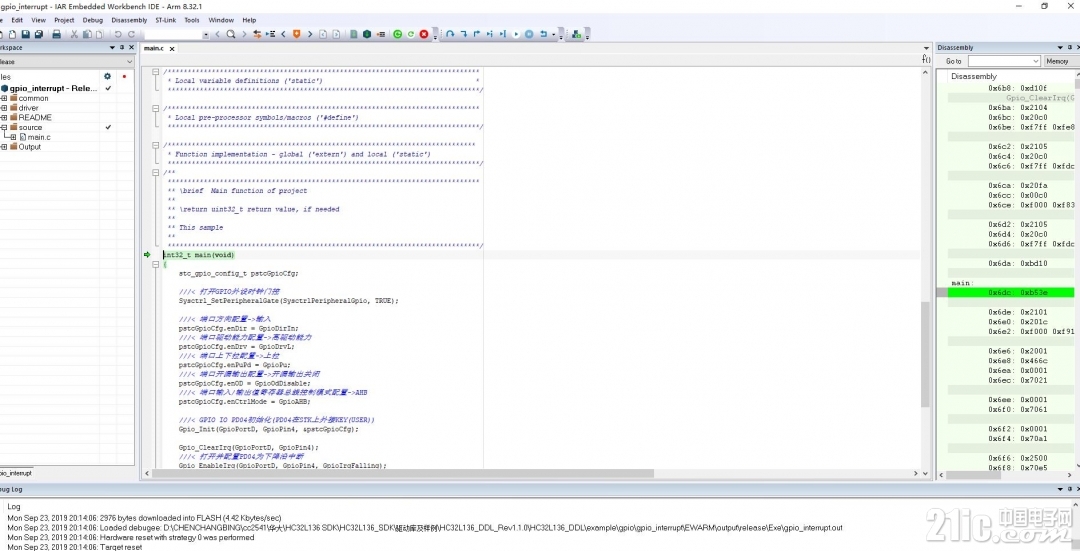
Task: Open the View menu
Action: (x=39, y=20)
